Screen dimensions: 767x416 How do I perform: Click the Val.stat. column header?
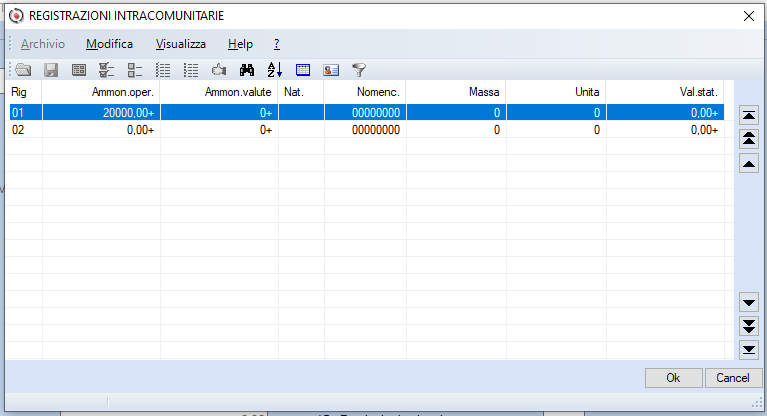point(665,92)
